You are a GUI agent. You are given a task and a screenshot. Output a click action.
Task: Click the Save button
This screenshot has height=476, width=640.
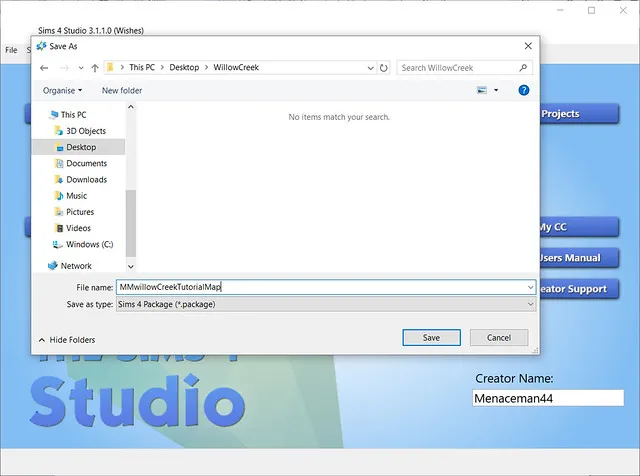[431, 338]
